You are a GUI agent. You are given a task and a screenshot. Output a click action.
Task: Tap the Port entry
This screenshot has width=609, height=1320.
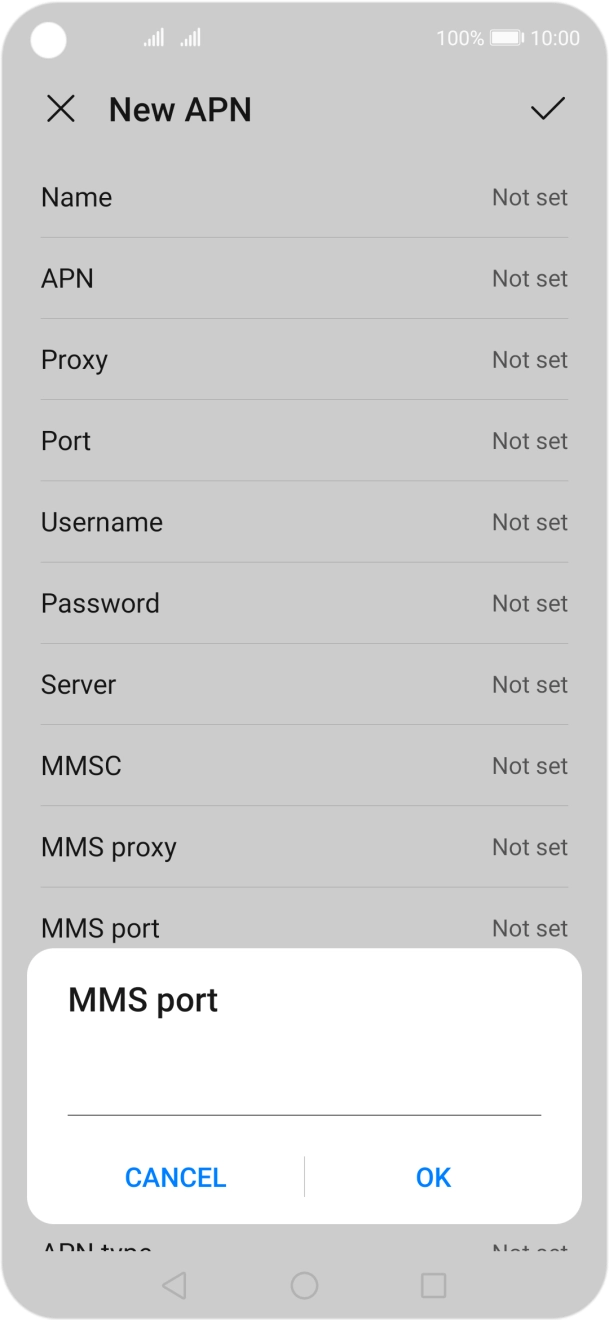(304, 441)
